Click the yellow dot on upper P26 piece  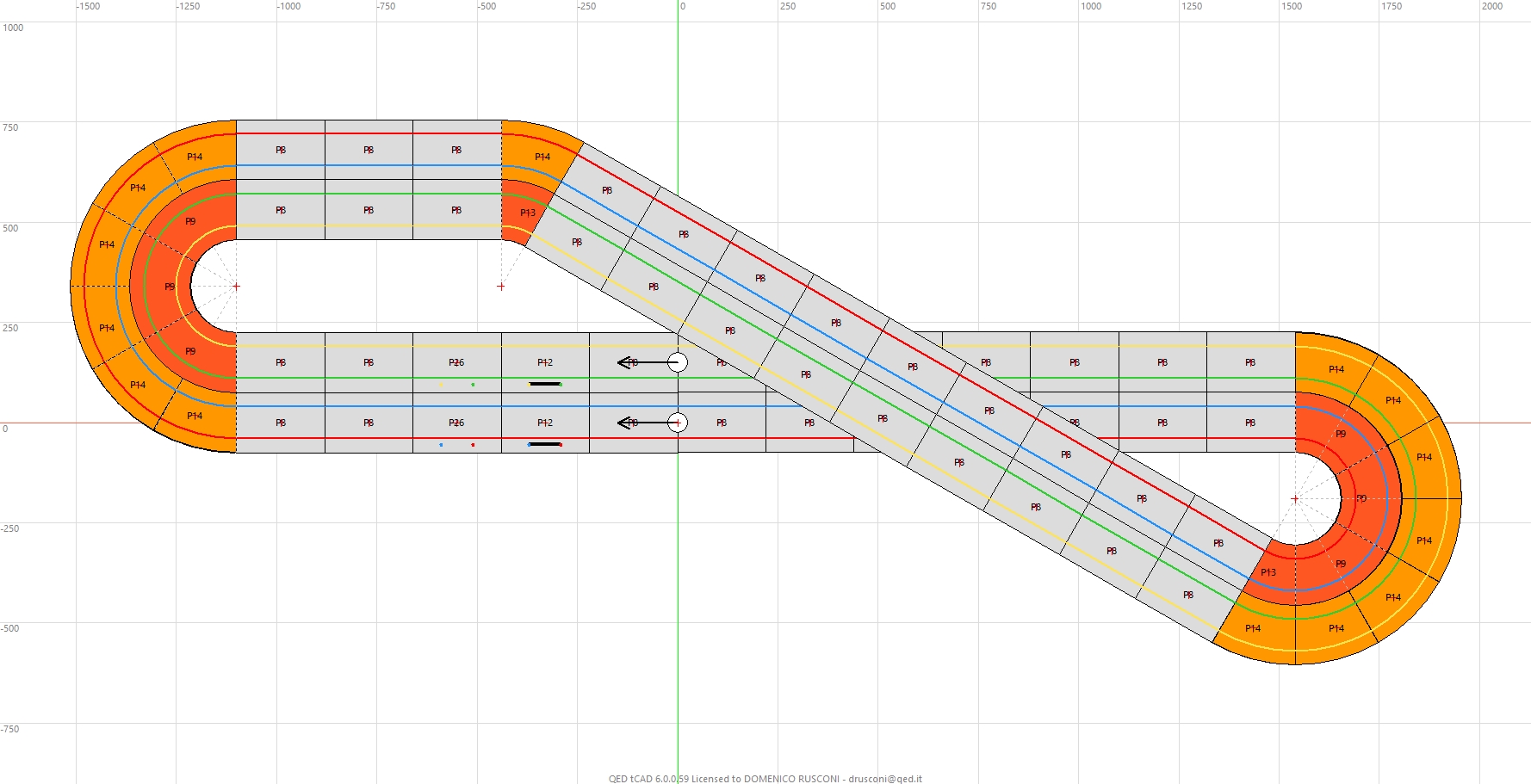tap(442, 385)
